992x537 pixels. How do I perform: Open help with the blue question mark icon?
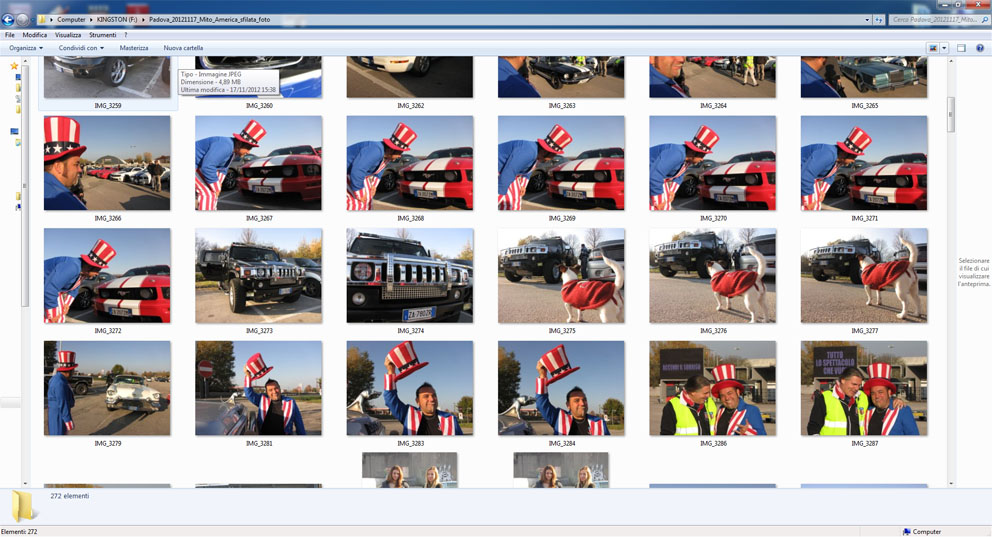coord(980,48)
